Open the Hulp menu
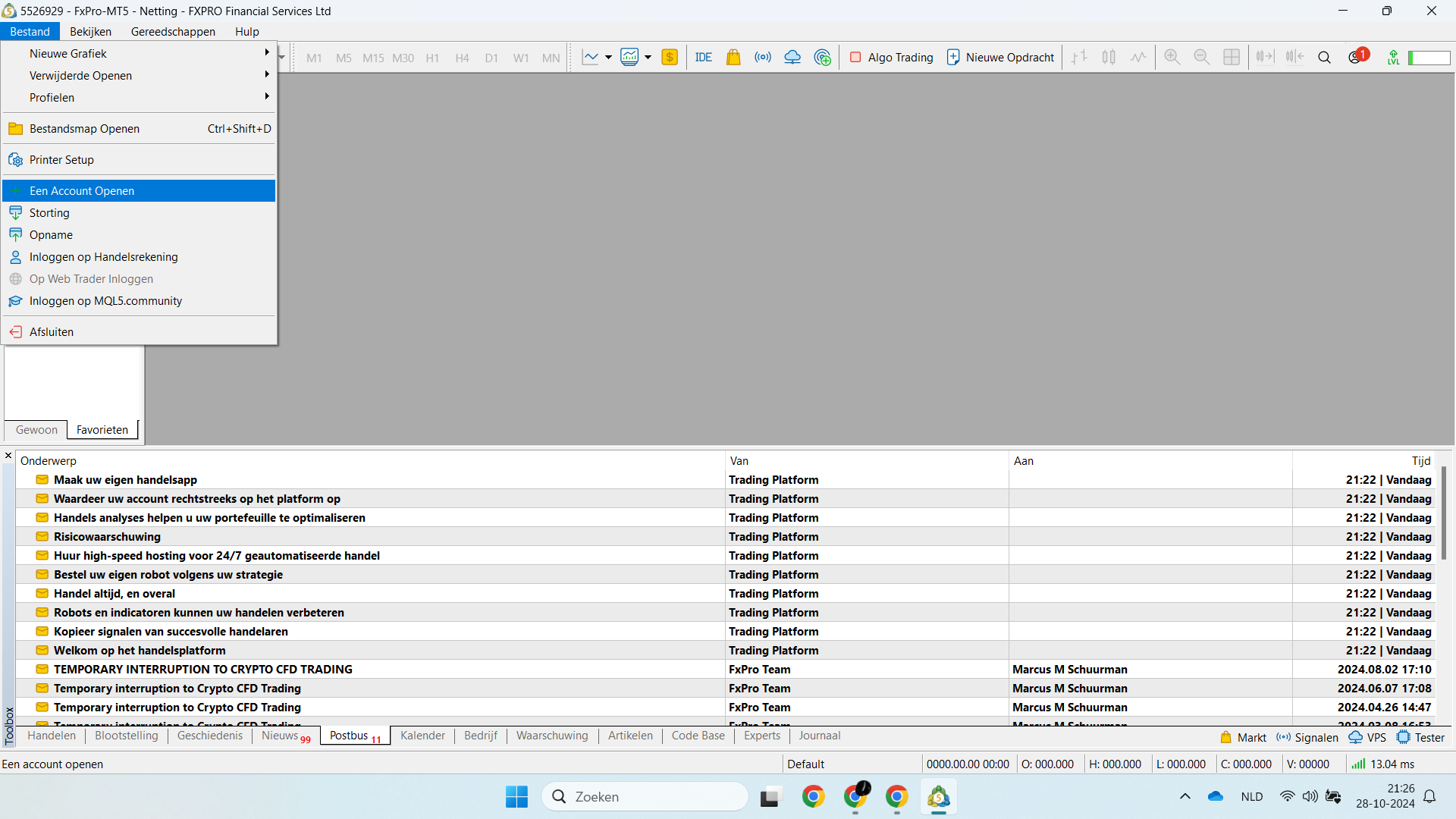The height and width of the screenshot is (819, 1456). [x=246, y=31]
